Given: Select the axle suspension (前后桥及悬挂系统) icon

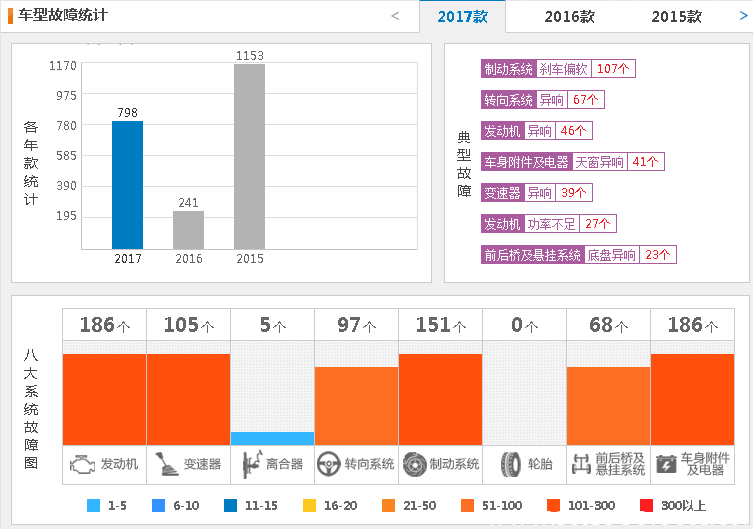Looking at the screenshot, I should click(581, 464).
